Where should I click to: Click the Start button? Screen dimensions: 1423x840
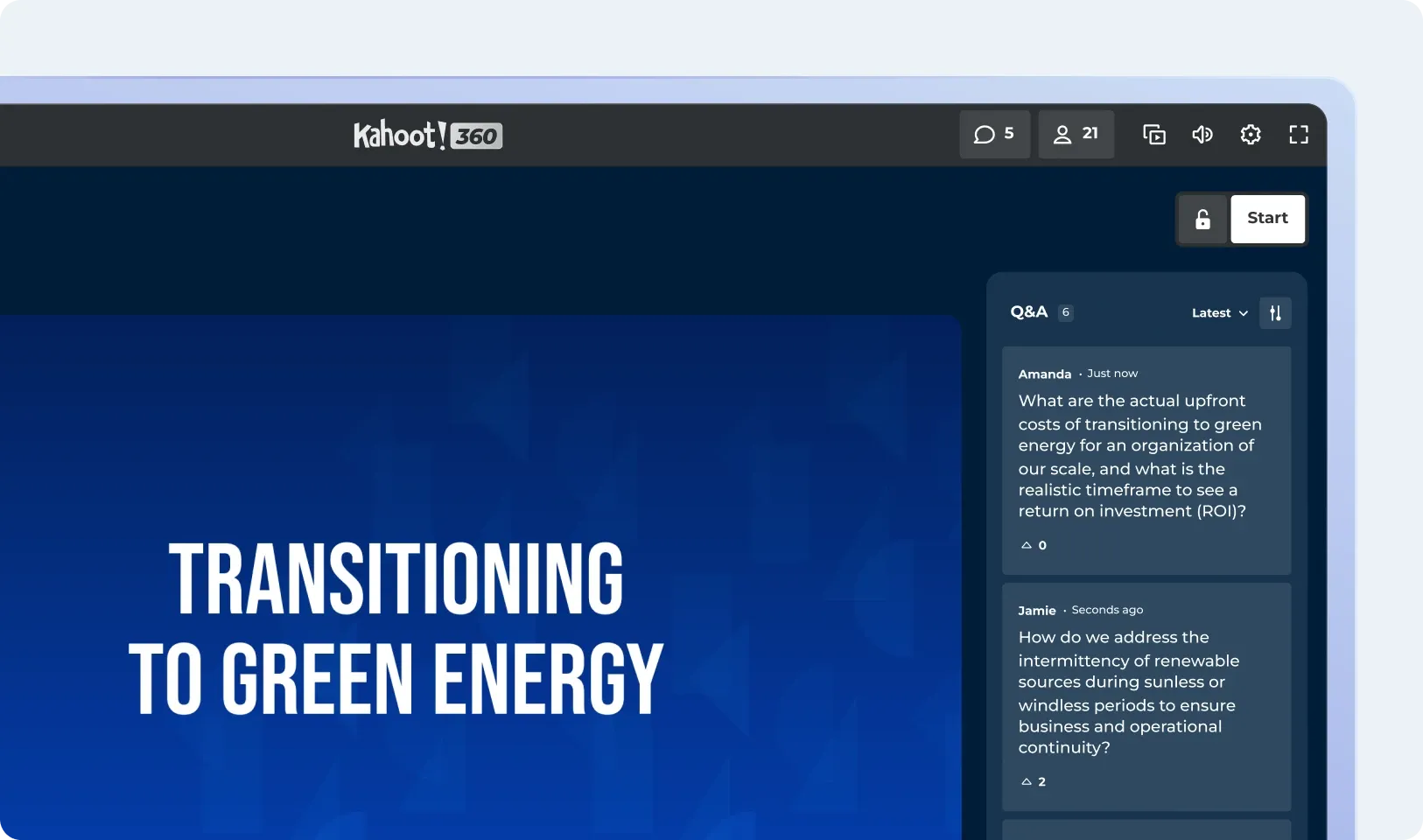(1267, 219)
